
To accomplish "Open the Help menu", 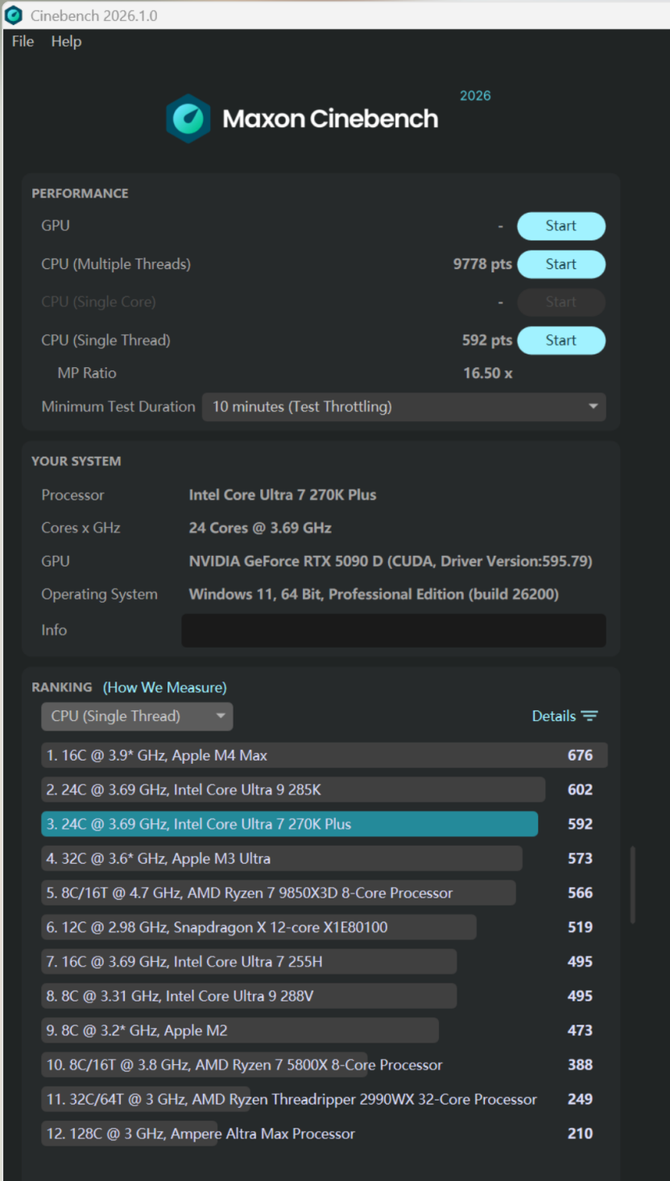I will 66,41.
